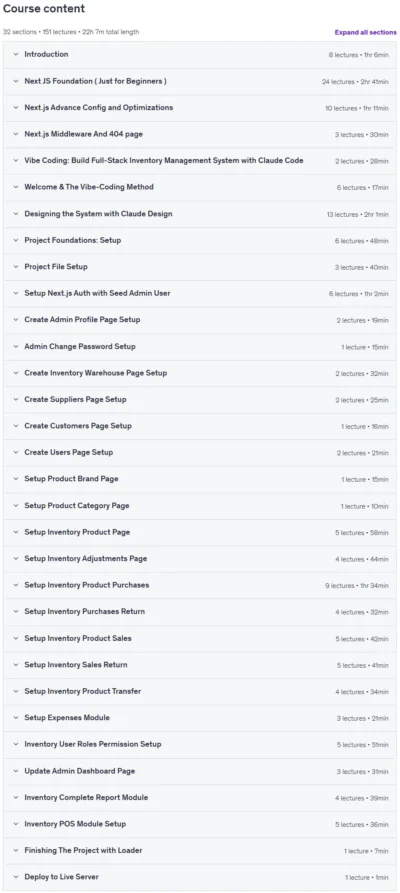
Task: Expand Designing the System with Claude Design
Action: (200, 214)
